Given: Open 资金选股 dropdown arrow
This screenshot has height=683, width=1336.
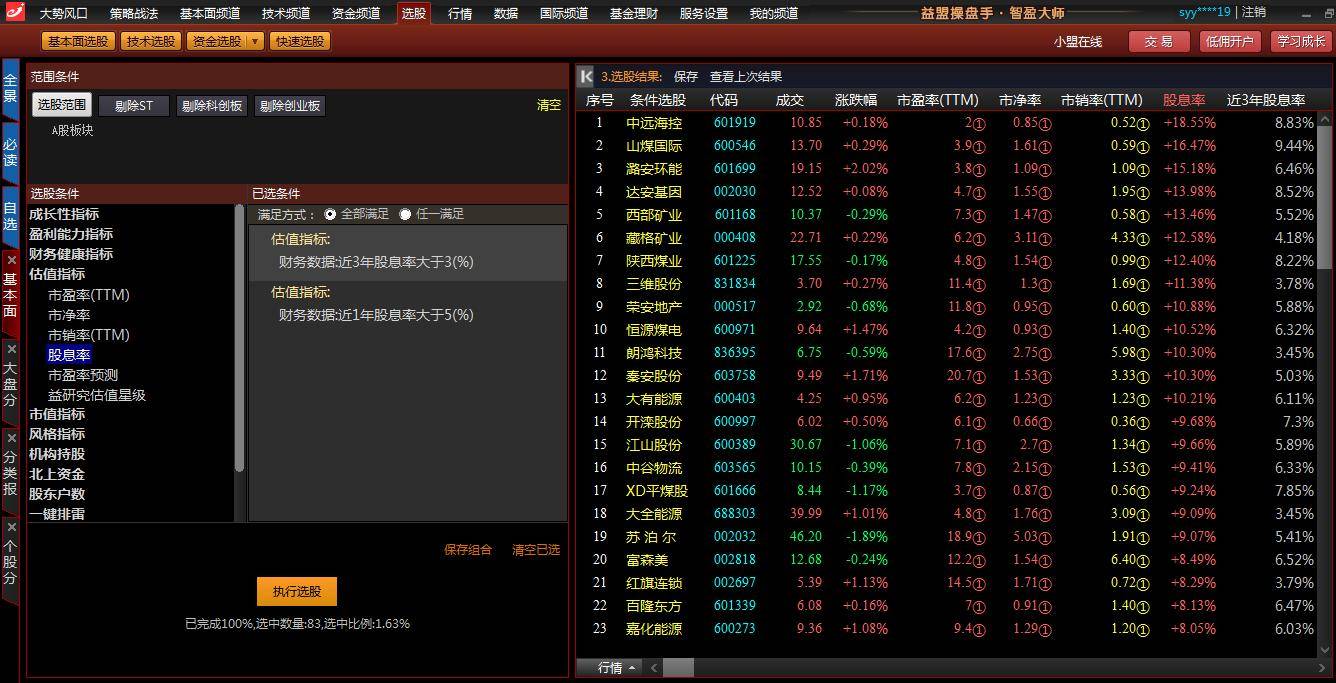Looking at the screenshot, I should [x=255, y=41].
